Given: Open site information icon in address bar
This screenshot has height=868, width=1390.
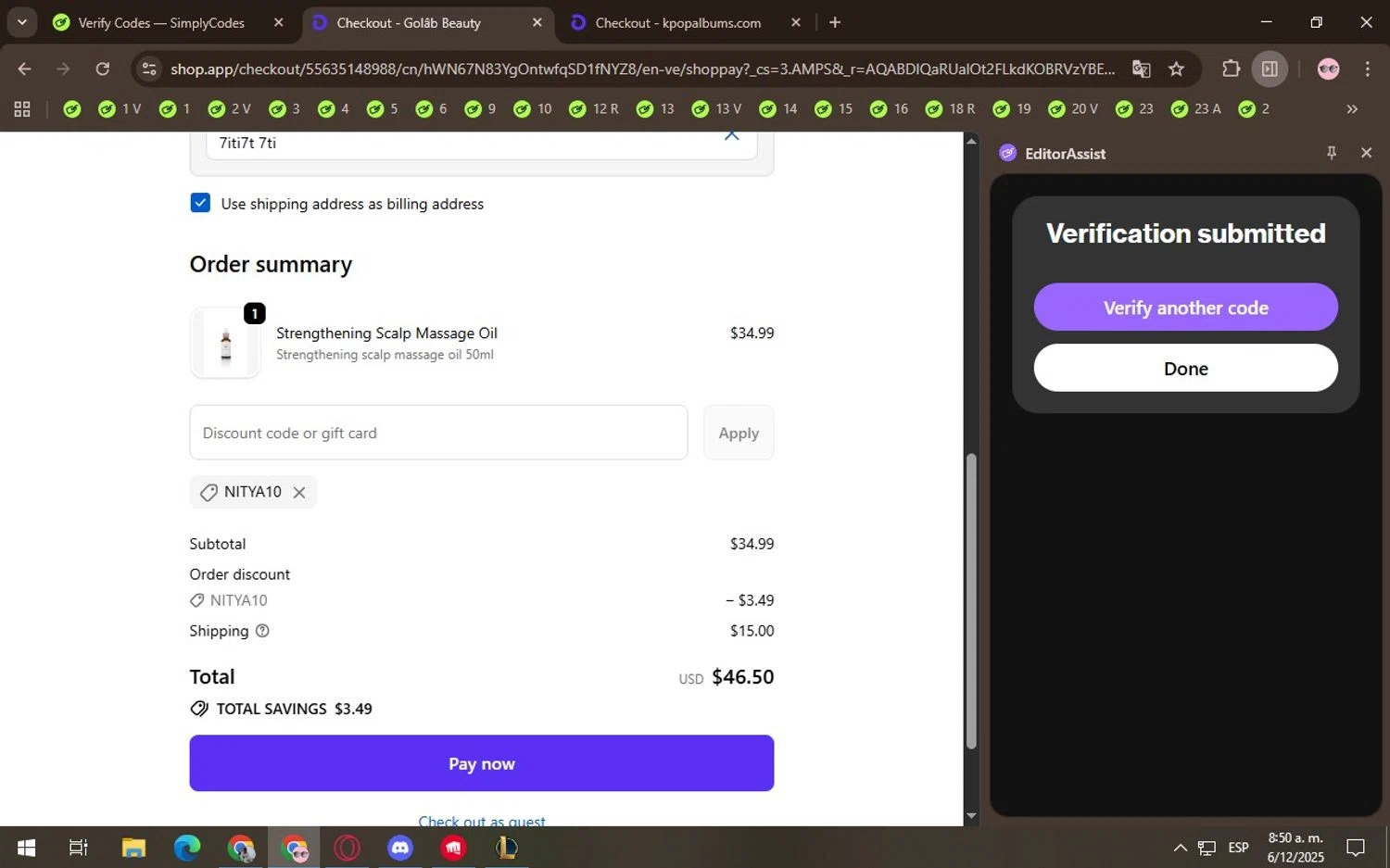Looking at the screenshot, I should (x=149, y=69).
